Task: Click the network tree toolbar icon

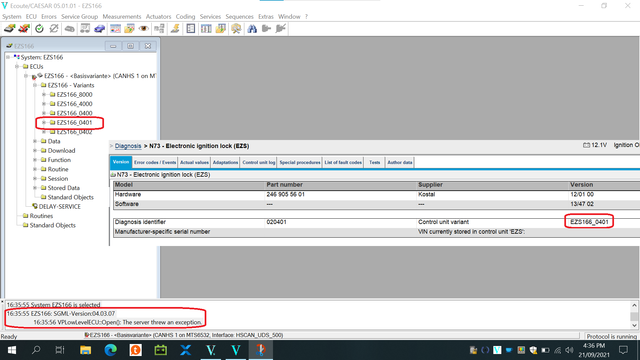Action: (159, 29)
